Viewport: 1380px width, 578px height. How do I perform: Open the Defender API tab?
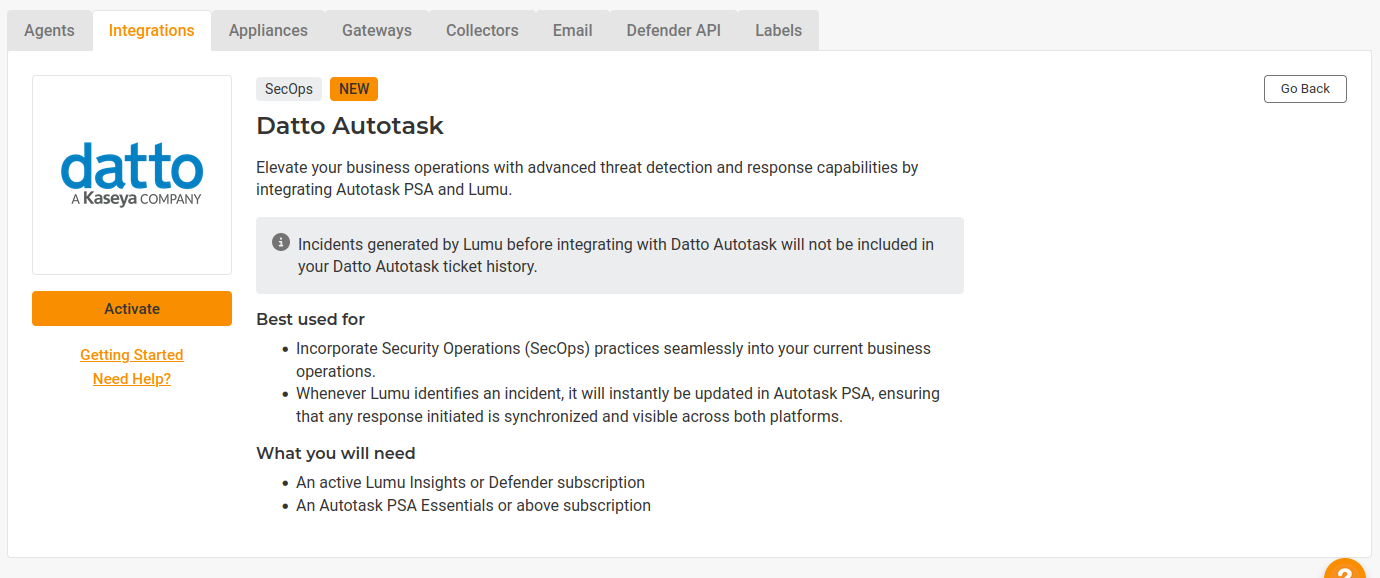click(673, 30)
